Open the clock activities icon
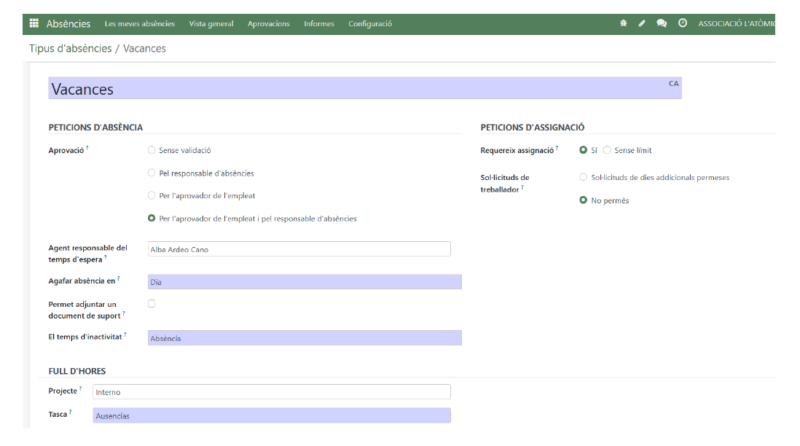Screen dimensions: 800x446 click(x=682, y=23)
